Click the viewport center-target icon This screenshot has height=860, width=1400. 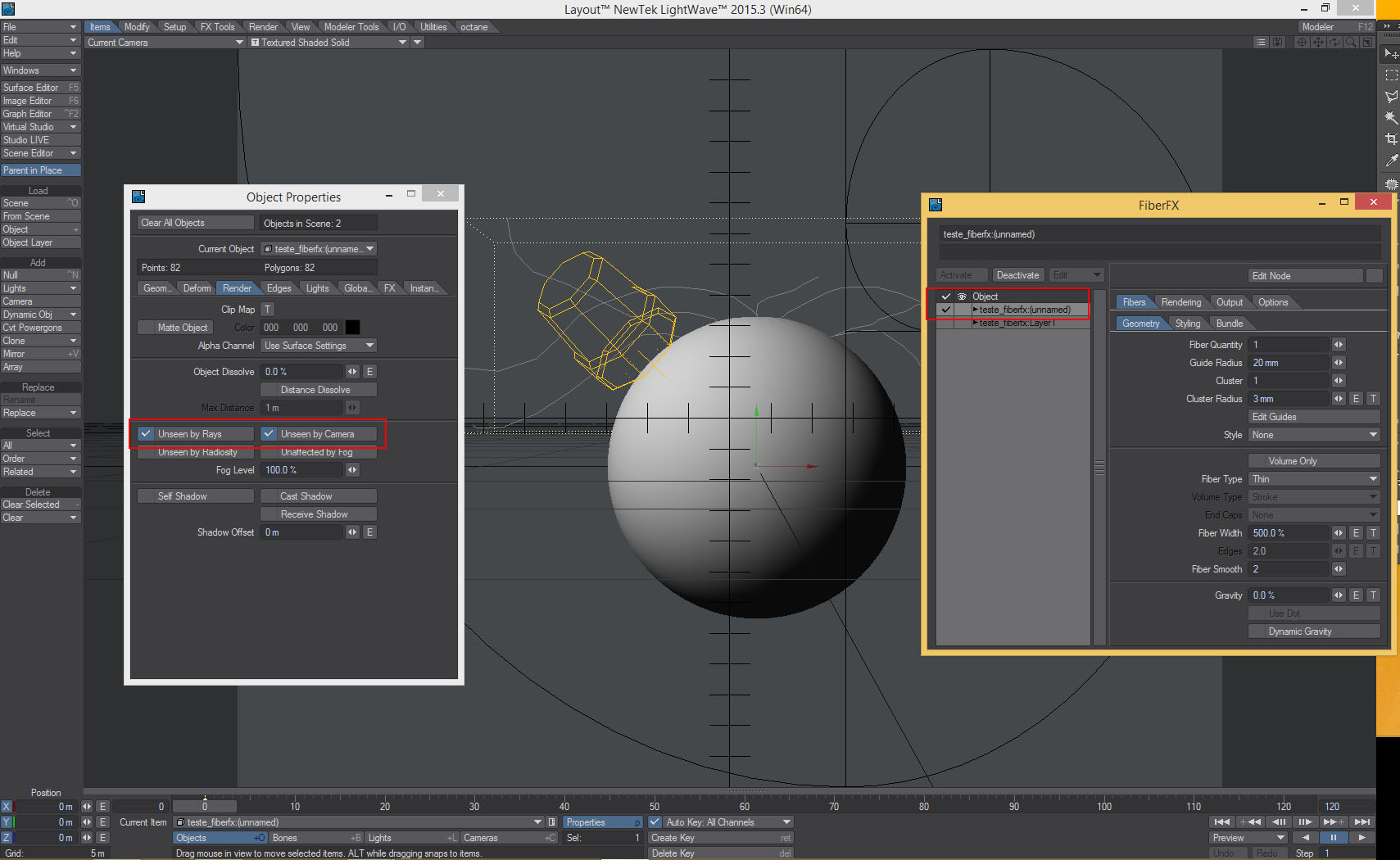[1302, 43]
